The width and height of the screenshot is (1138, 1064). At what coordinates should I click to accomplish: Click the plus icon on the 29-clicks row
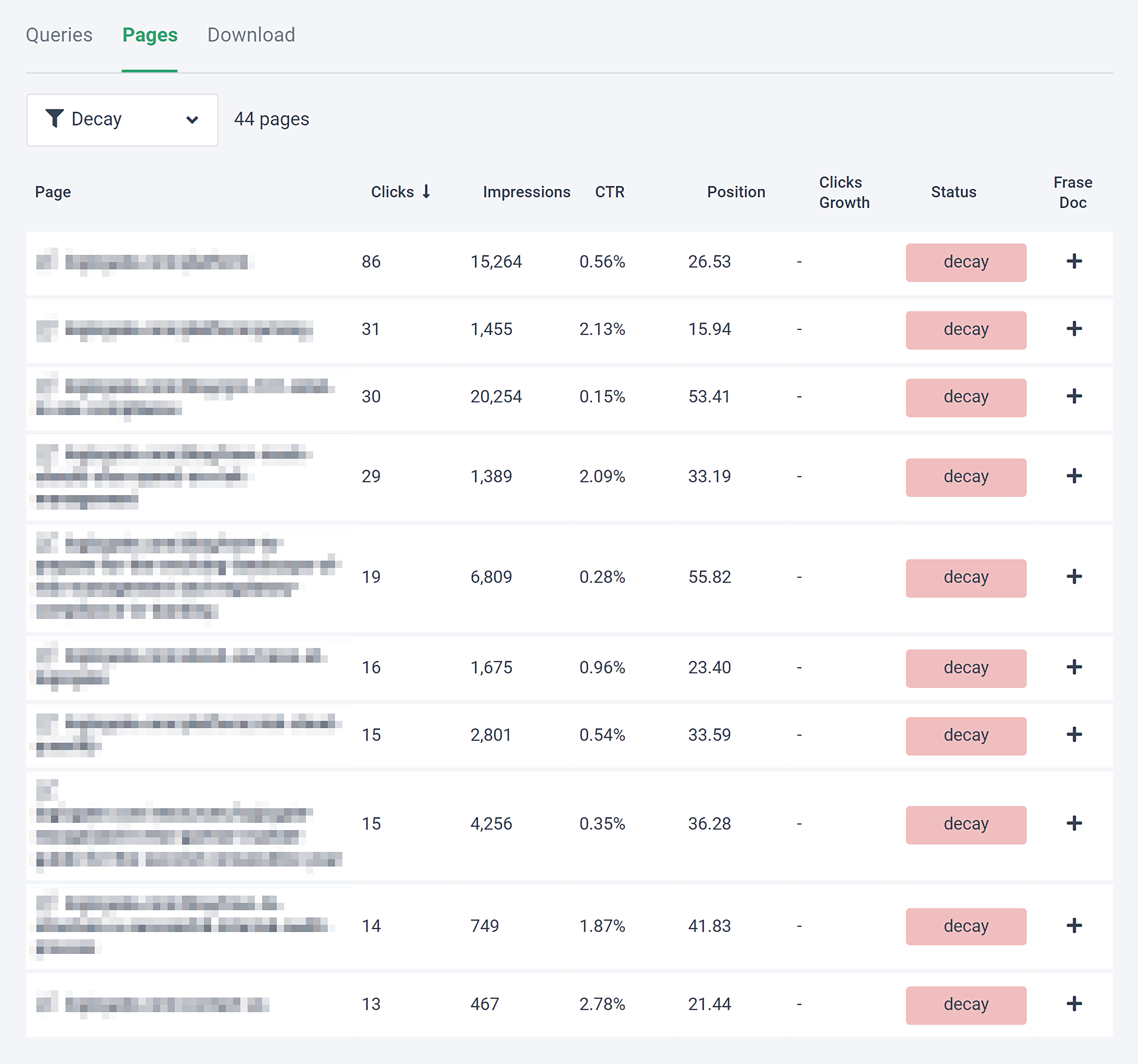[1074, 476]
